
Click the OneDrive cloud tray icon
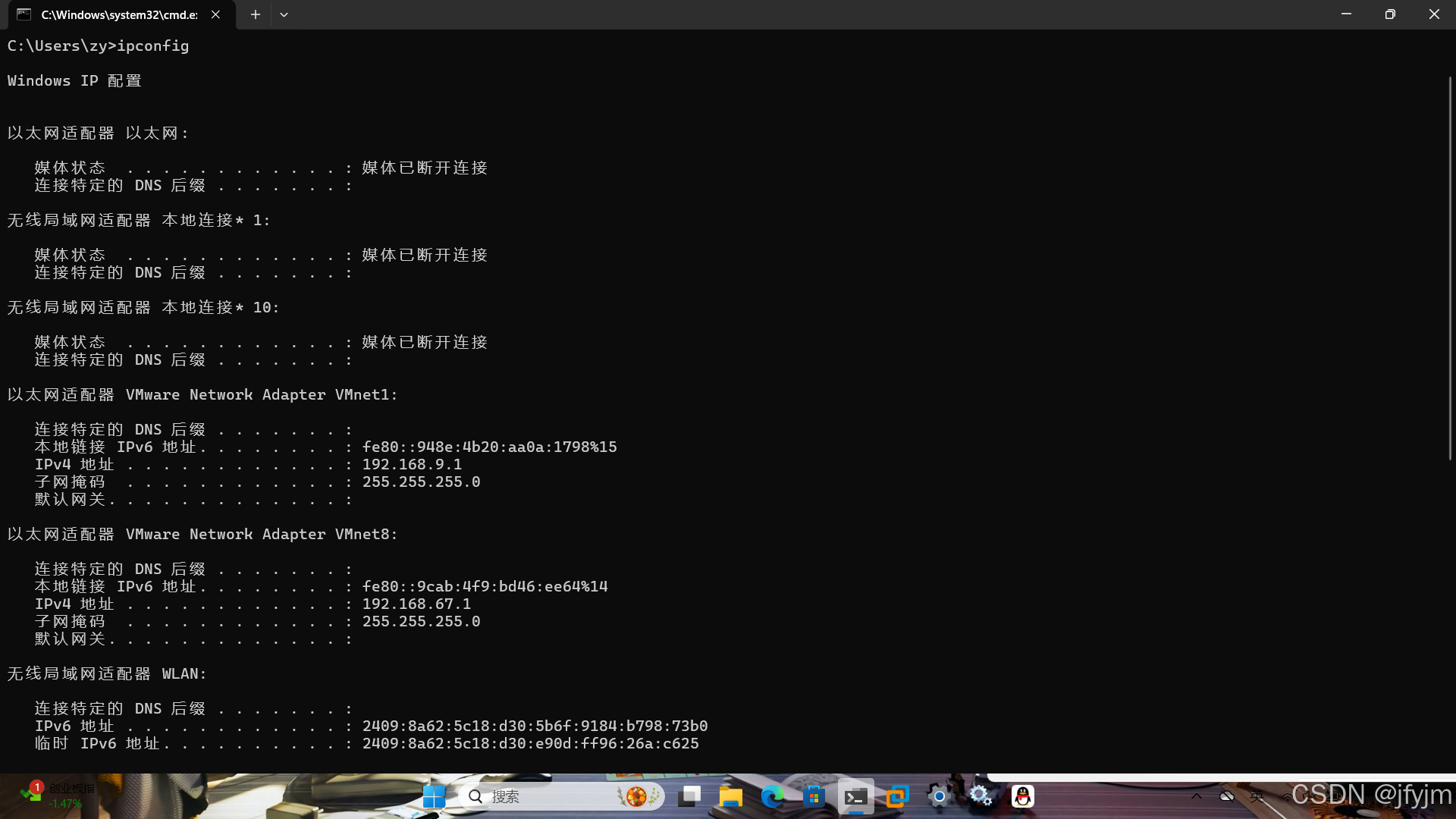point(1226,796)
